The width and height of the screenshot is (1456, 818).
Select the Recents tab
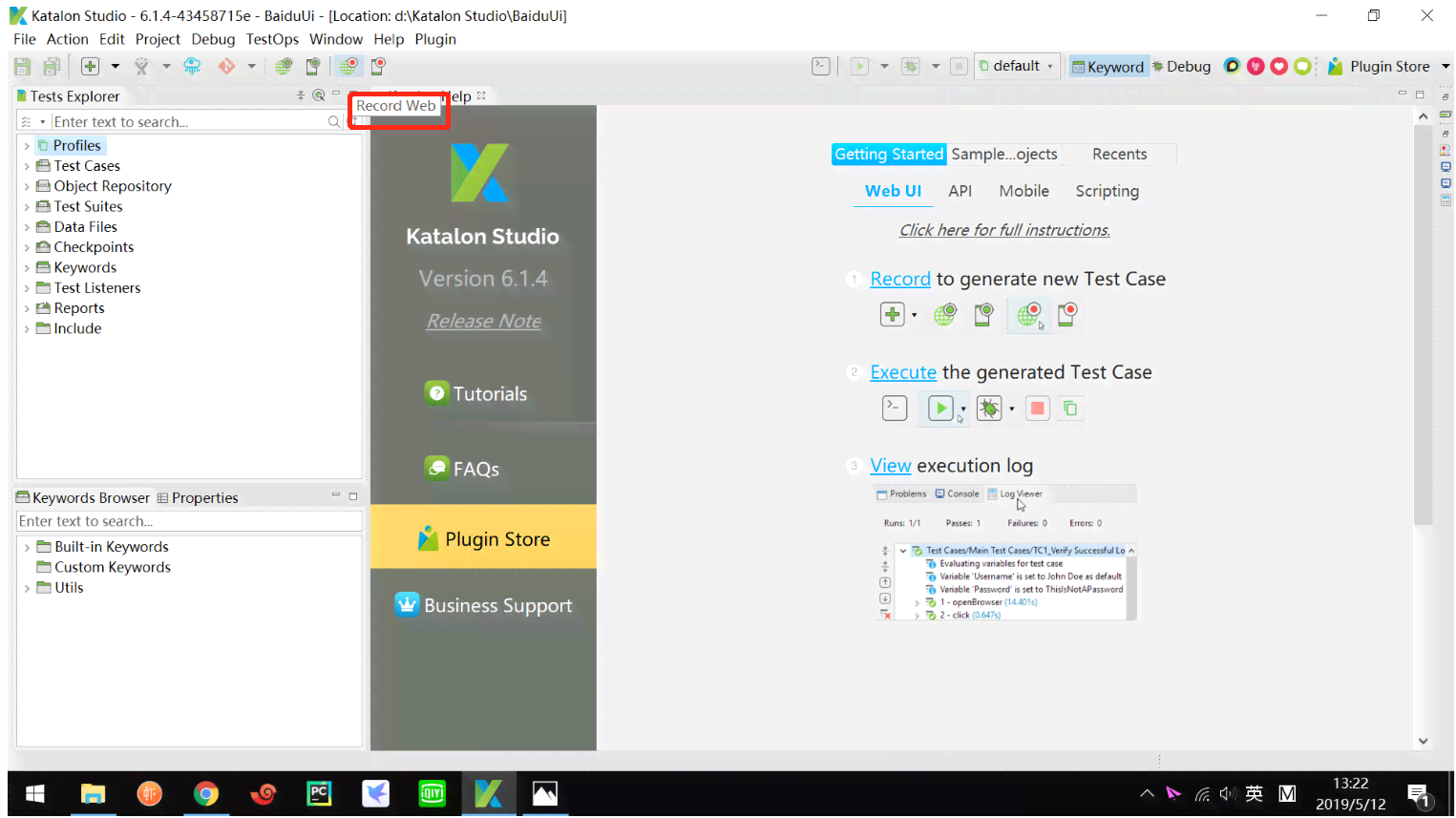(x=1120, y=154)
